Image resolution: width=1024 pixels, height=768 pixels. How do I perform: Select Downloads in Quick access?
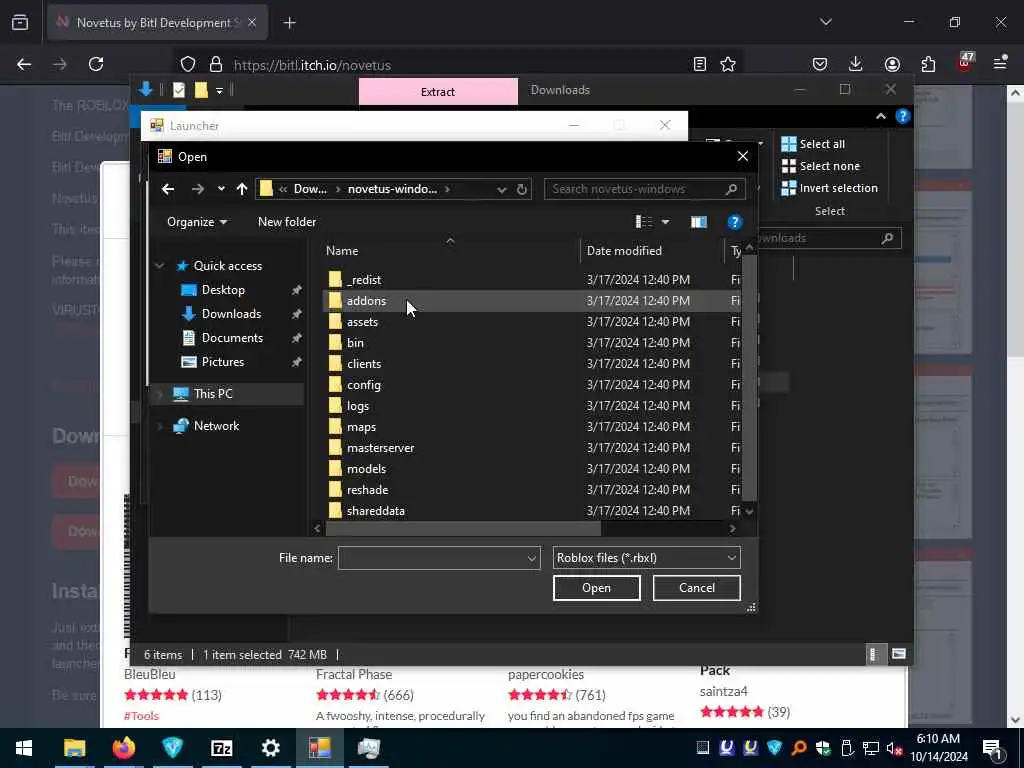[231, 314]
